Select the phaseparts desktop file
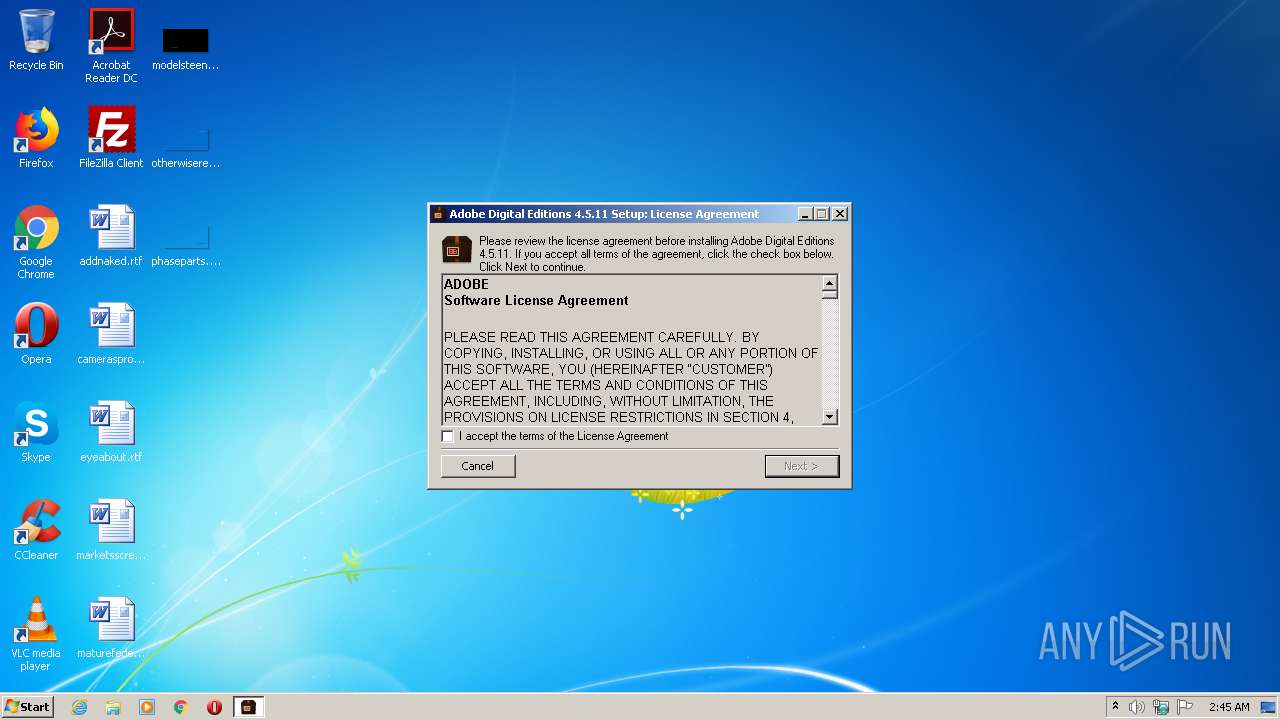 pyautogui.click(x=186, y=246)
